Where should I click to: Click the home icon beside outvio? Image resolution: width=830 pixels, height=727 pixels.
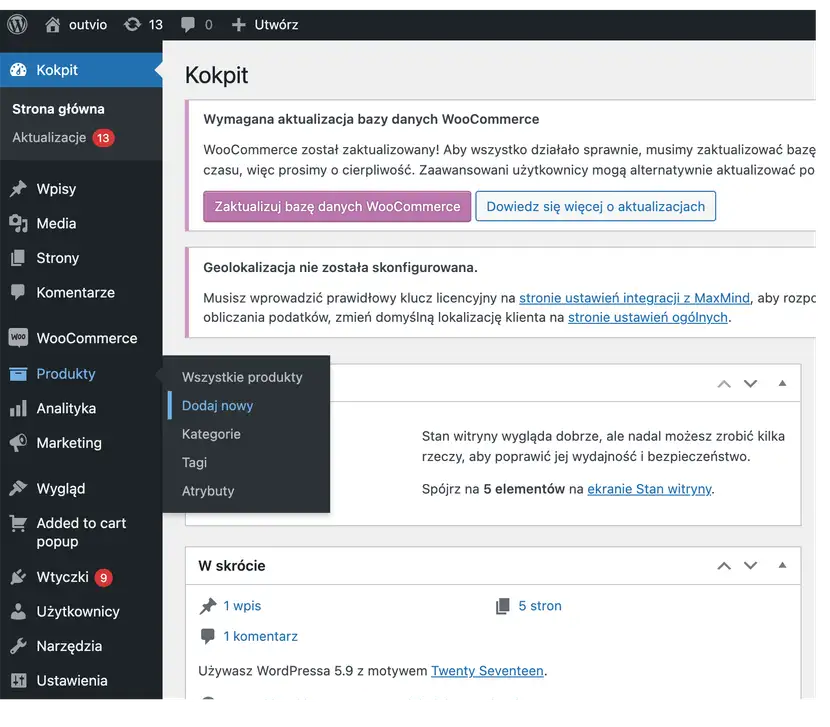point(52,24)
